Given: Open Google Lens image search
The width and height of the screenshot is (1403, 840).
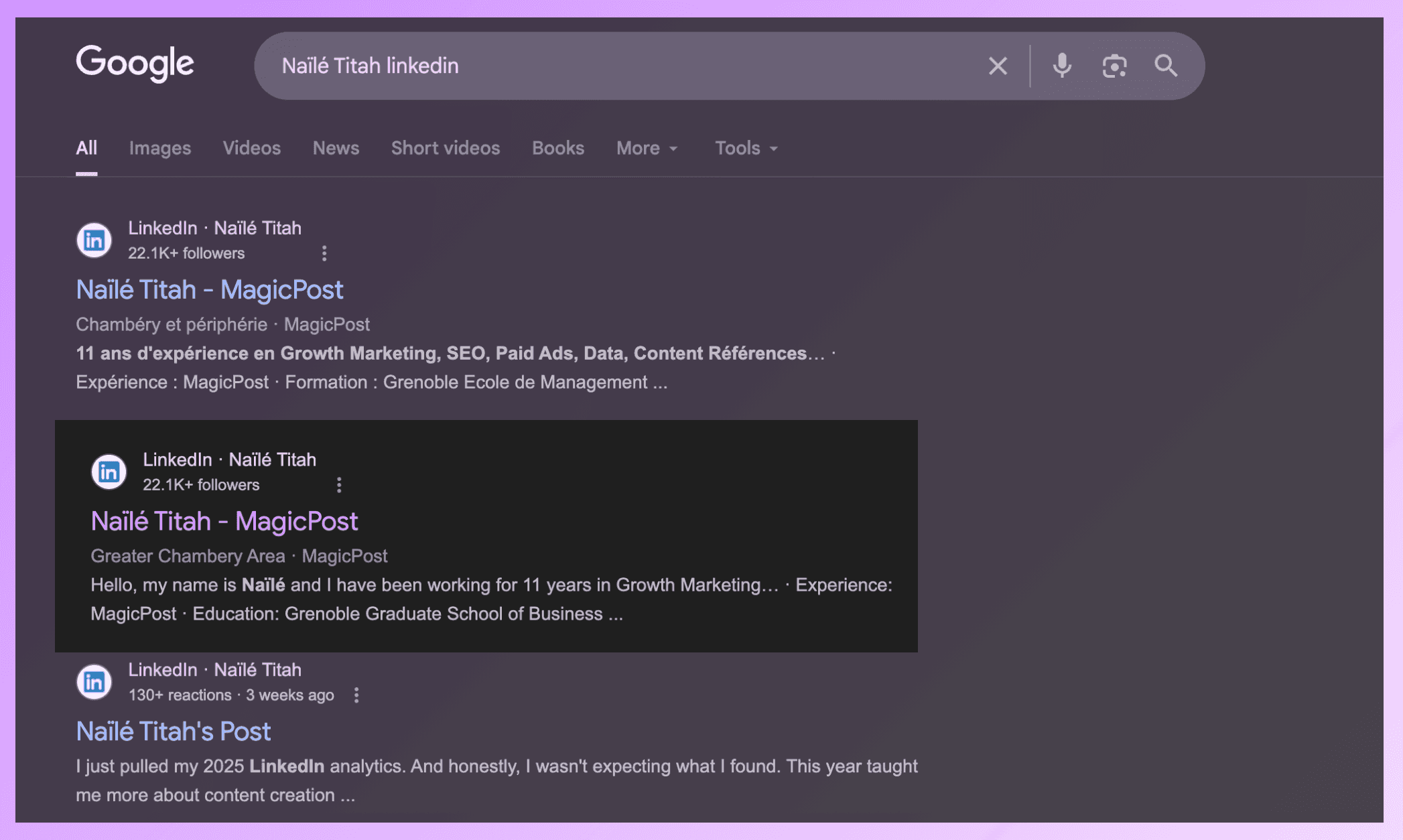Looking at the screenshot, I should [1114, 66].
